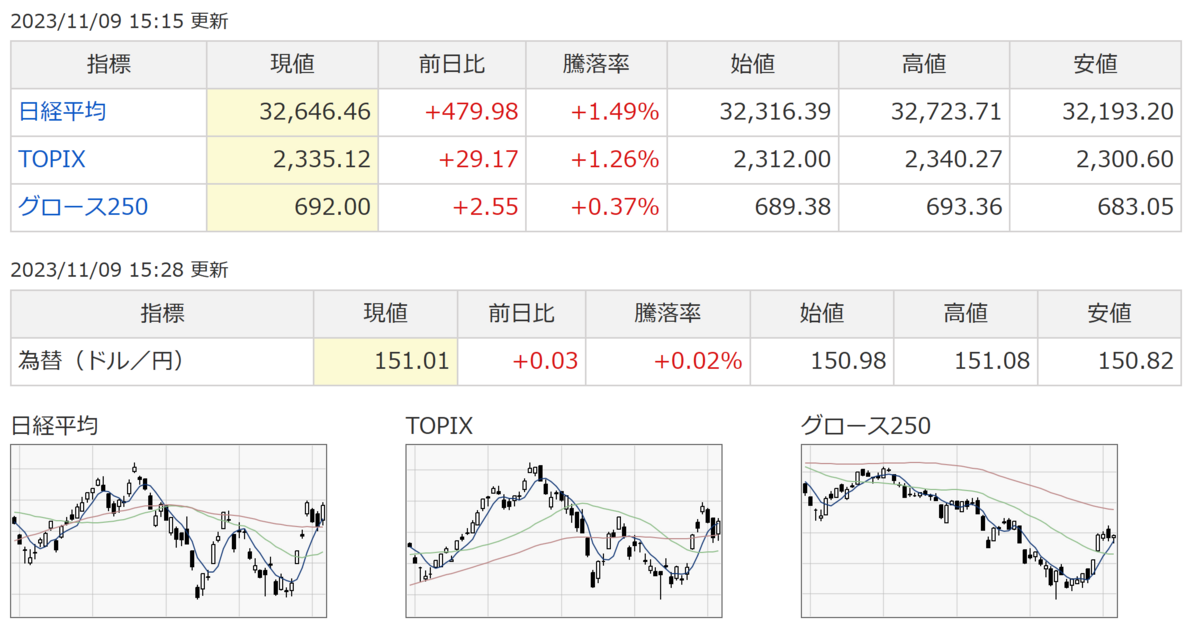This screenshot has width=1200, height=626.
Task: Open the グロース250 link
Action: coord(83,207)
